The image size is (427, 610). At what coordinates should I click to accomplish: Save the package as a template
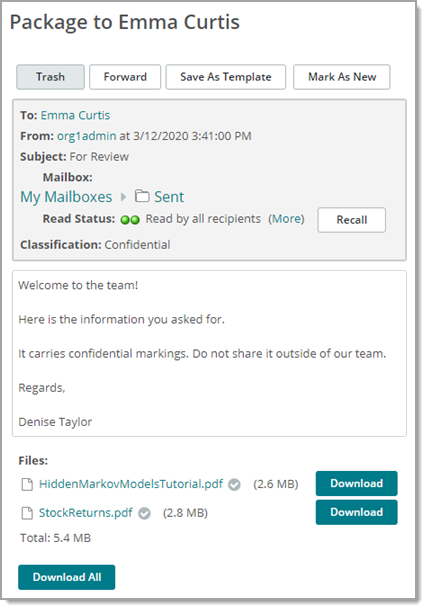(x=226, y=77)
